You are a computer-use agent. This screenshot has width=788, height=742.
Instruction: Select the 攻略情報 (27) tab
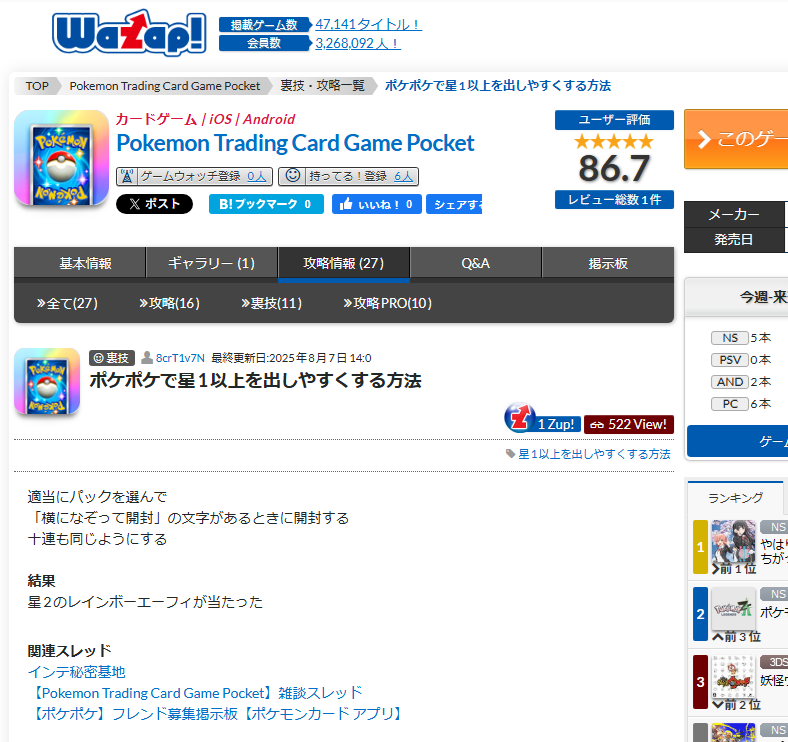tap(344, 263)
